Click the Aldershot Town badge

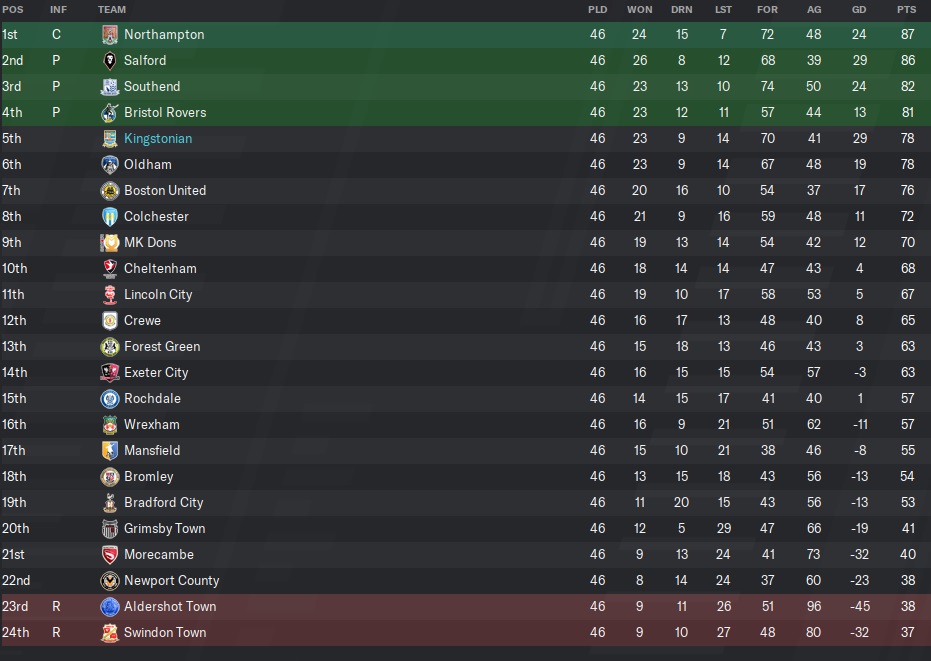pyautogui.click(x=110, y=607)
